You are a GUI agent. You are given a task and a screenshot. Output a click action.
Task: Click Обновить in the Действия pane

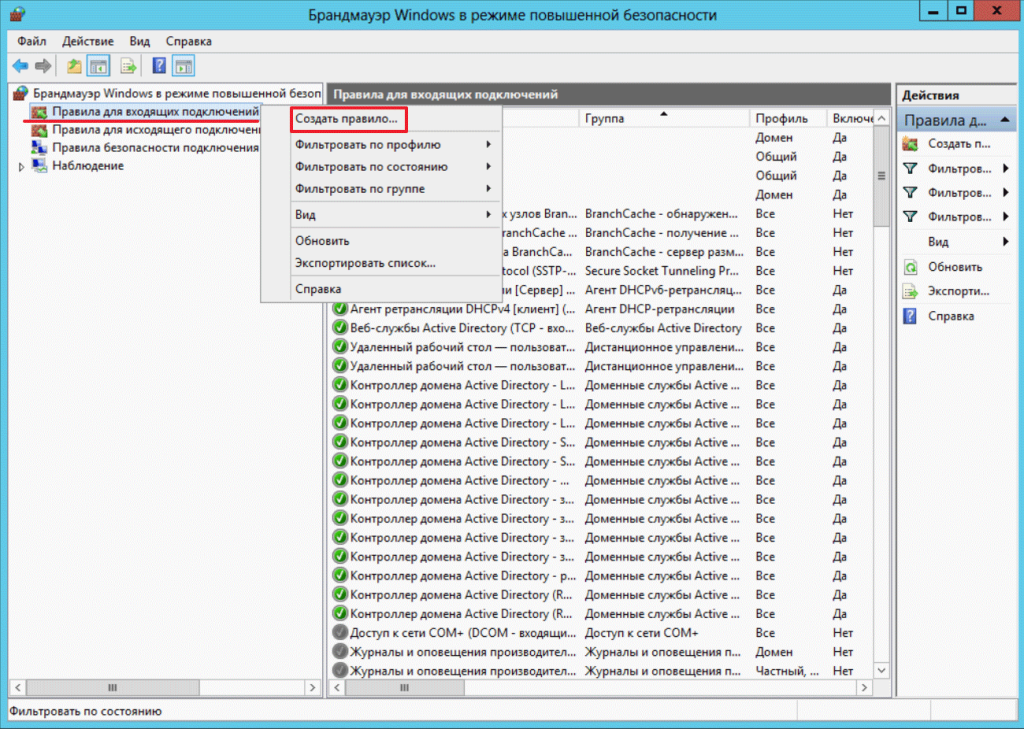coord(954,267)
